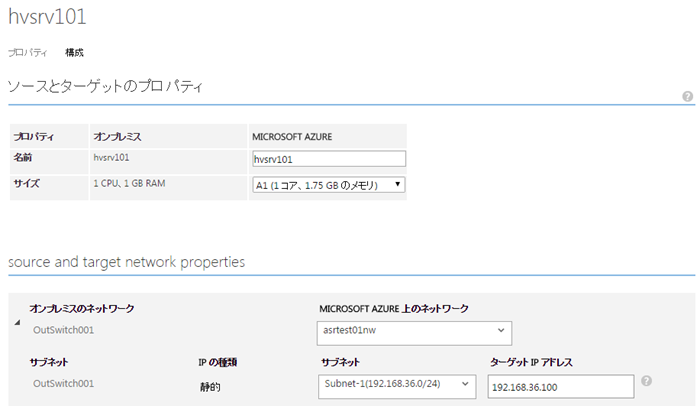
Task: Click the on-premises subnet value OutSwitch001
Action: point(63,383)
